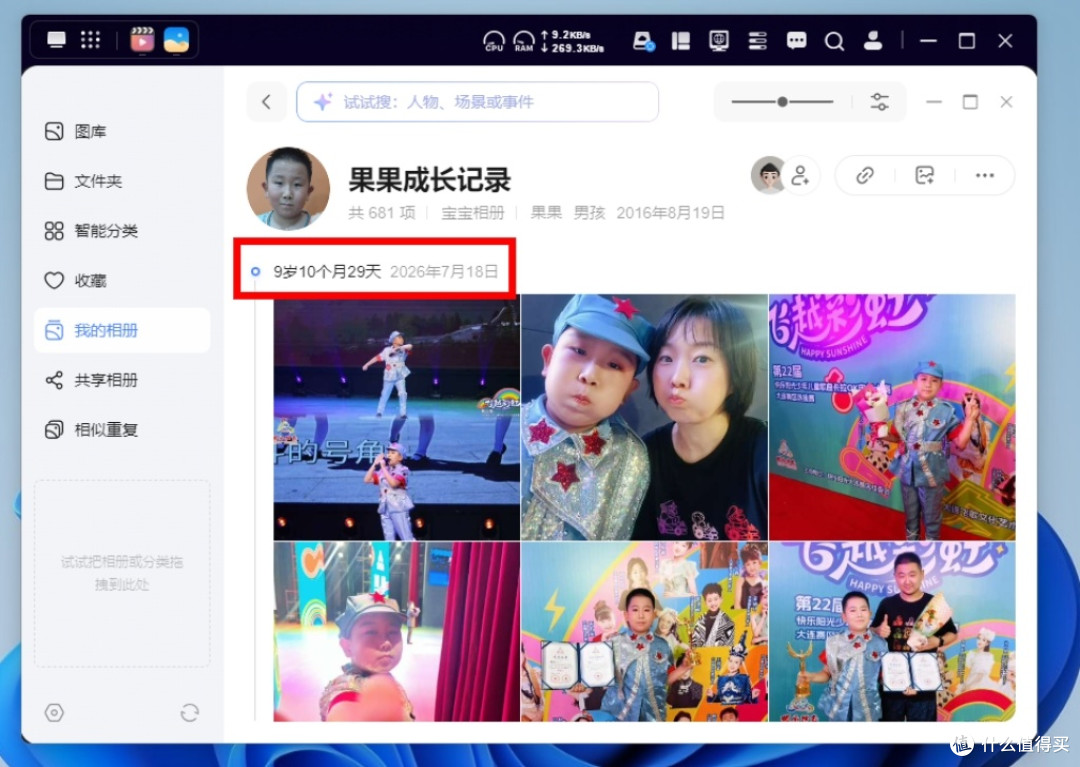1080x767 pixels.
Task: Select 文件夹 in the sidebar
Action: (121, 181)
